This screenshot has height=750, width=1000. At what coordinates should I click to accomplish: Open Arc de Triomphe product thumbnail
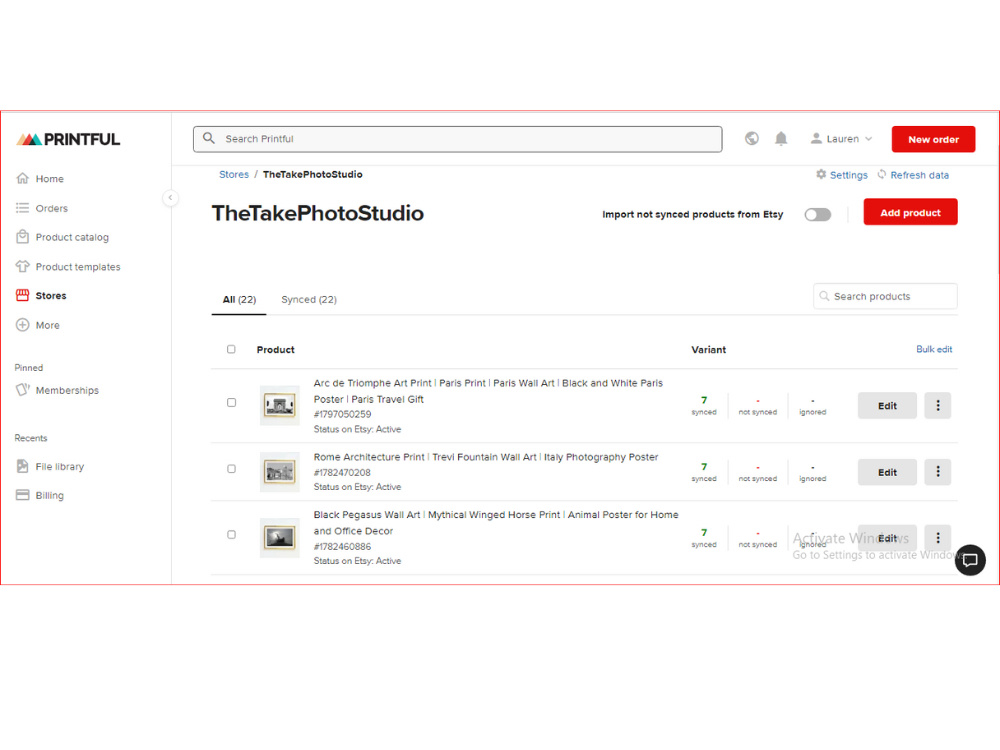279,405
